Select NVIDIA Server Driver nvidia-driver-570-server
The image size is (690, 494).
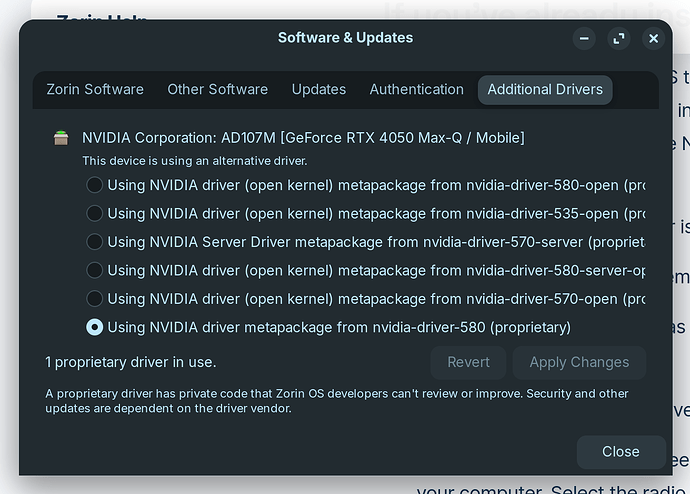tap(95, 241)
